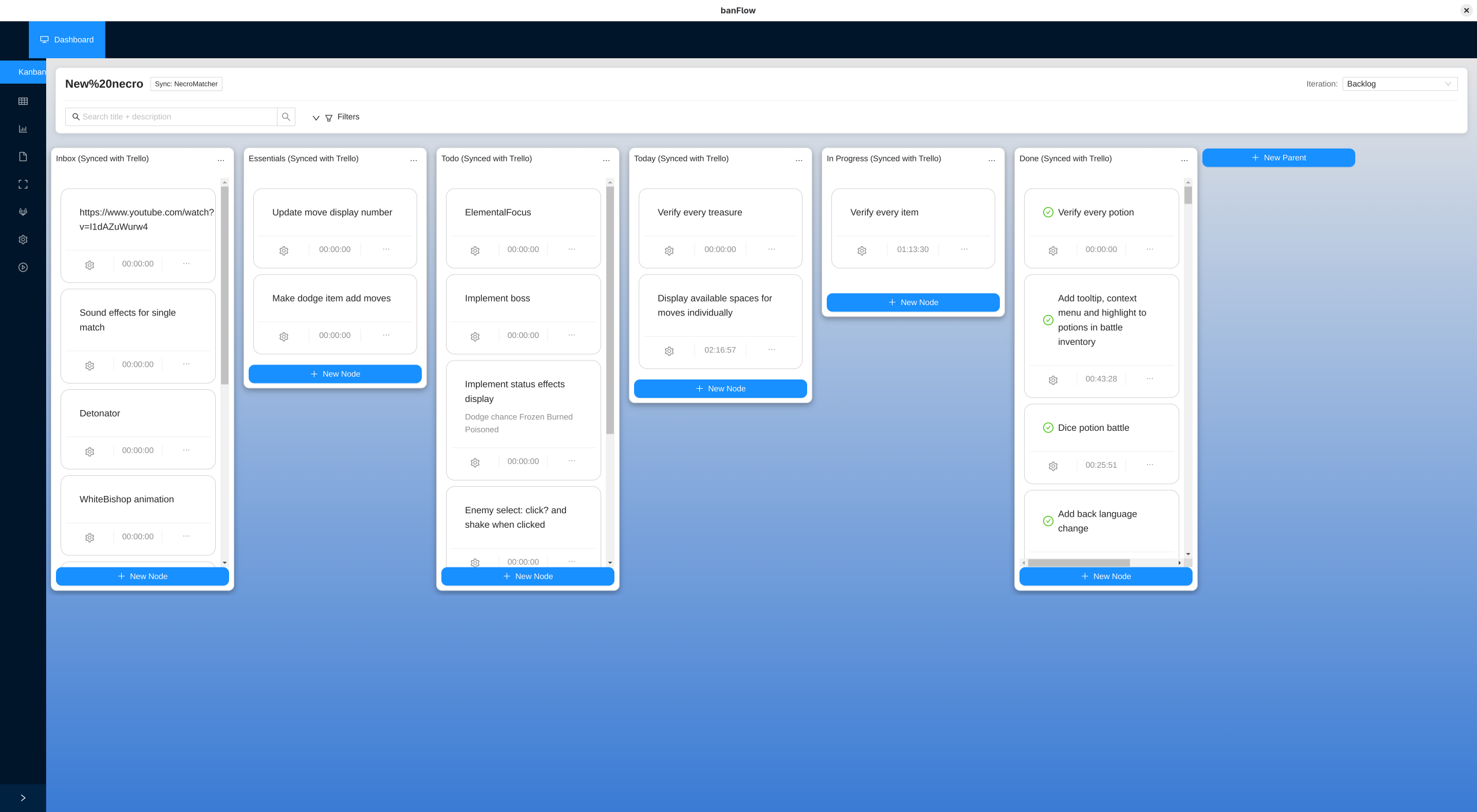Open the bar chart statistics sidebar icon
Viewport: 1477px width, 812px height.
click(23, 129)
